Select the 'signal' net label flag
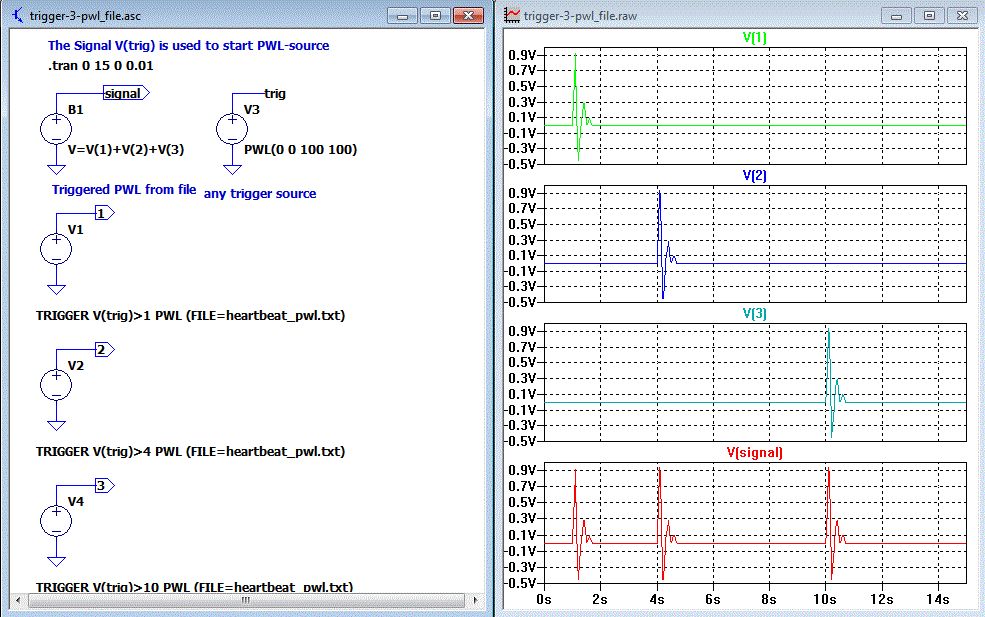The height and width of the screenshot is (617, 985). pyautogui.click(x=125, y=93)
